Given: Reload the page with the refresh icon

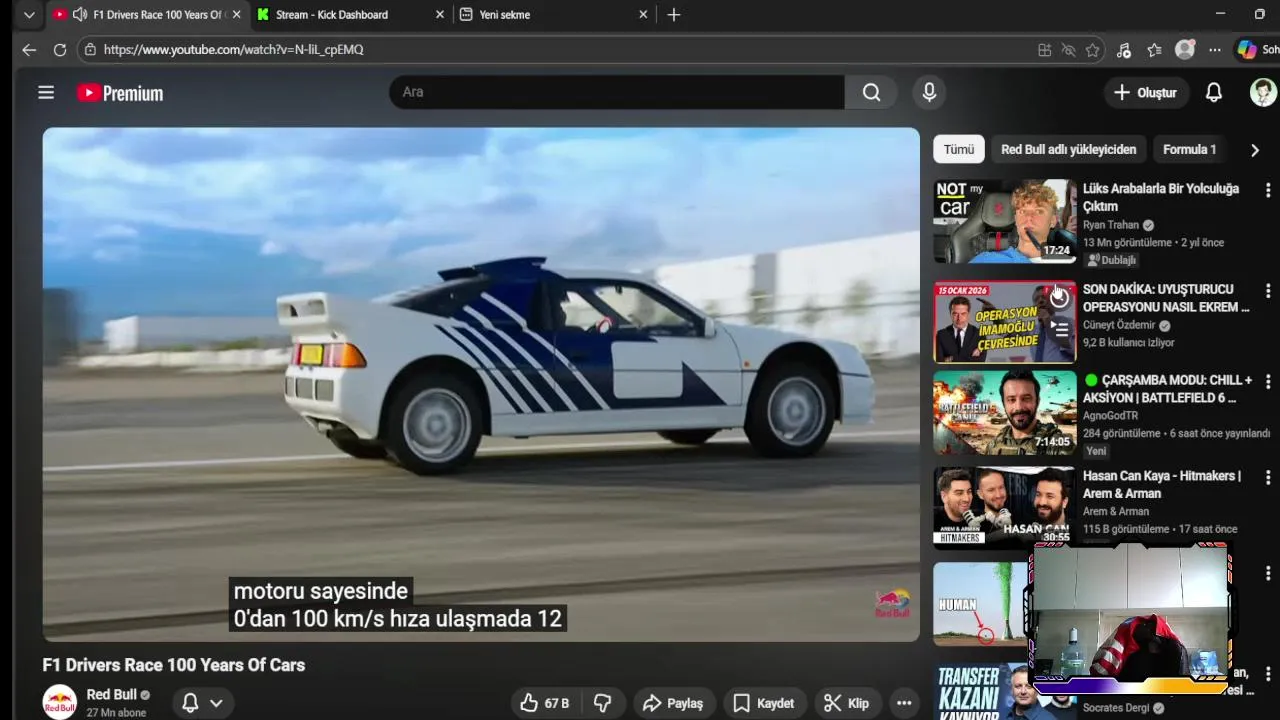Looking at the screenshot, I should click(60, 49).
